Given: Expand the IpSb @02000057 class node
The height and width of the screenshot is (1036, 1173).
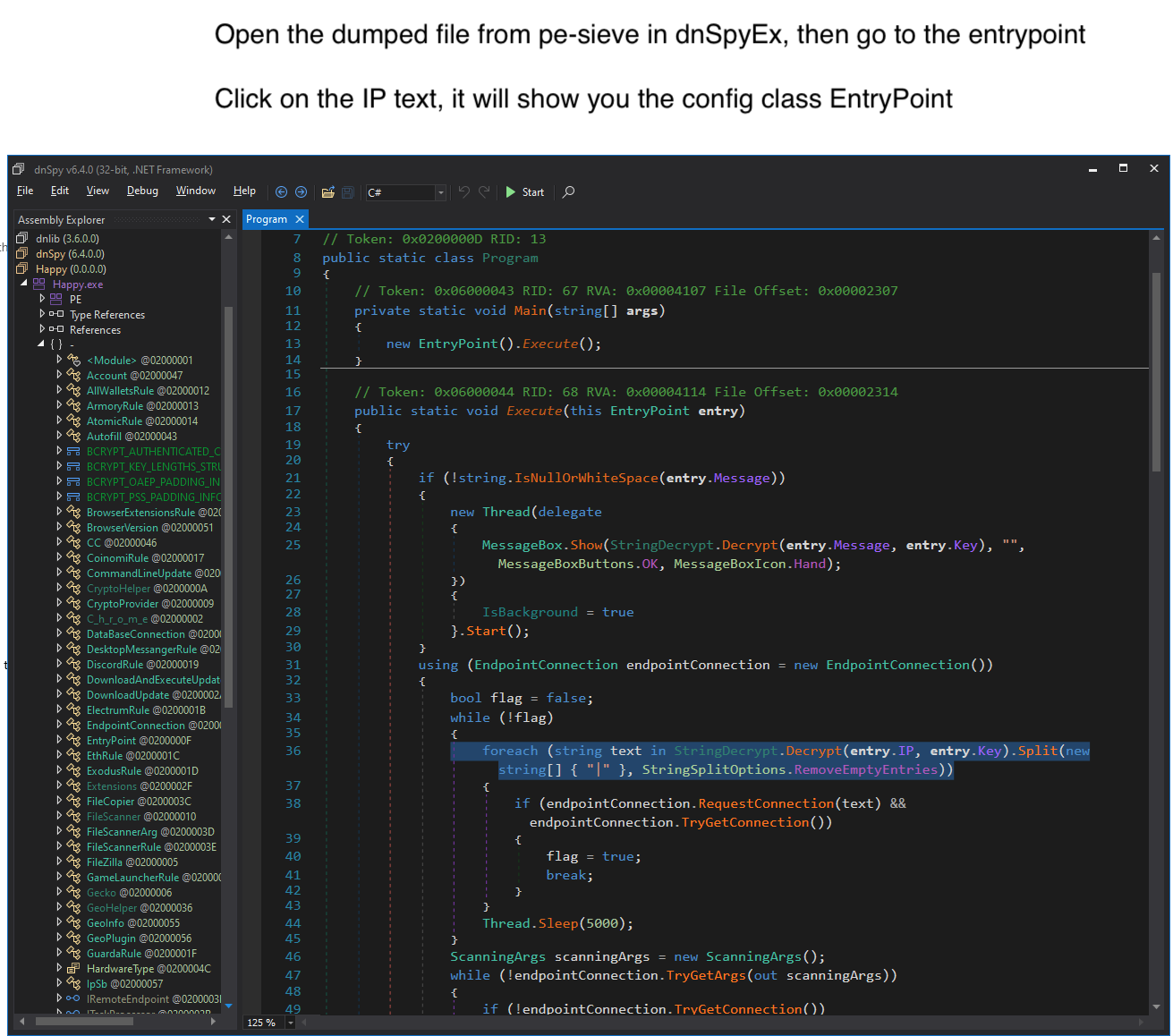Looking at the screenshot, I should [60, 983].
